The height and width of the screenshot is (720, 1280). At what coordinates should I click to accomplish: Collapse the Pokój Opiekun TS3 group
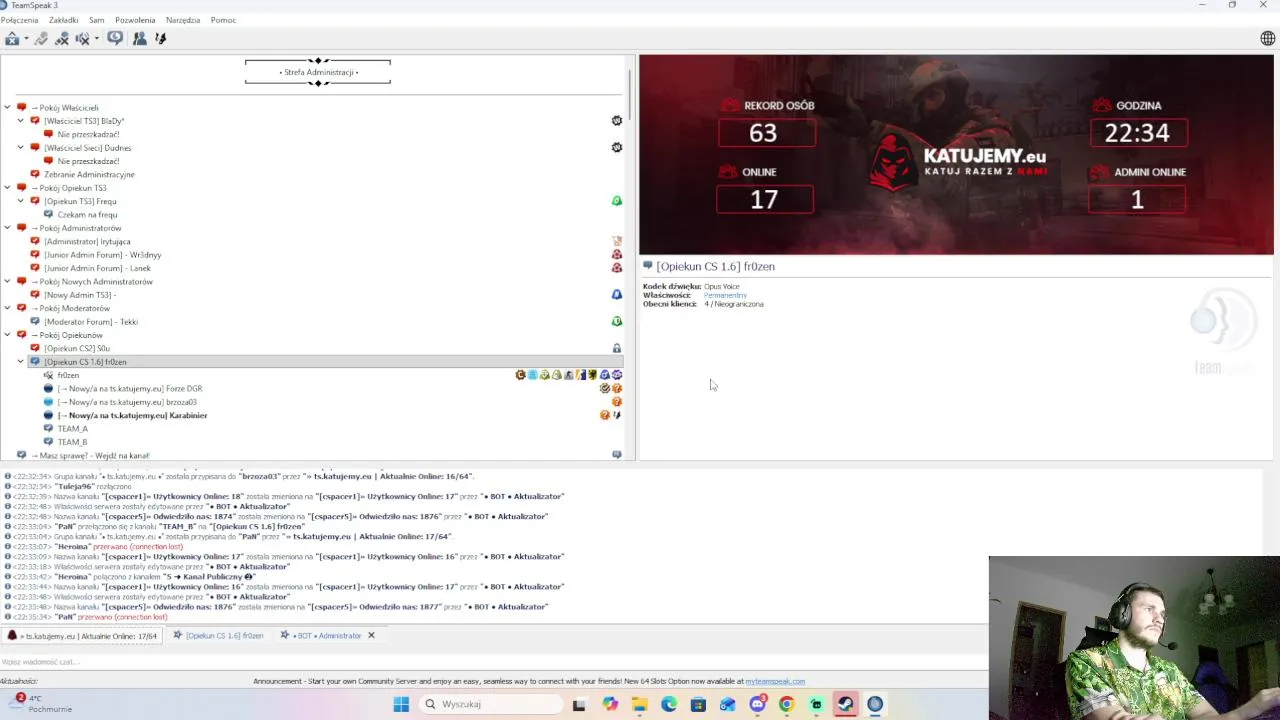pos(7,188)
